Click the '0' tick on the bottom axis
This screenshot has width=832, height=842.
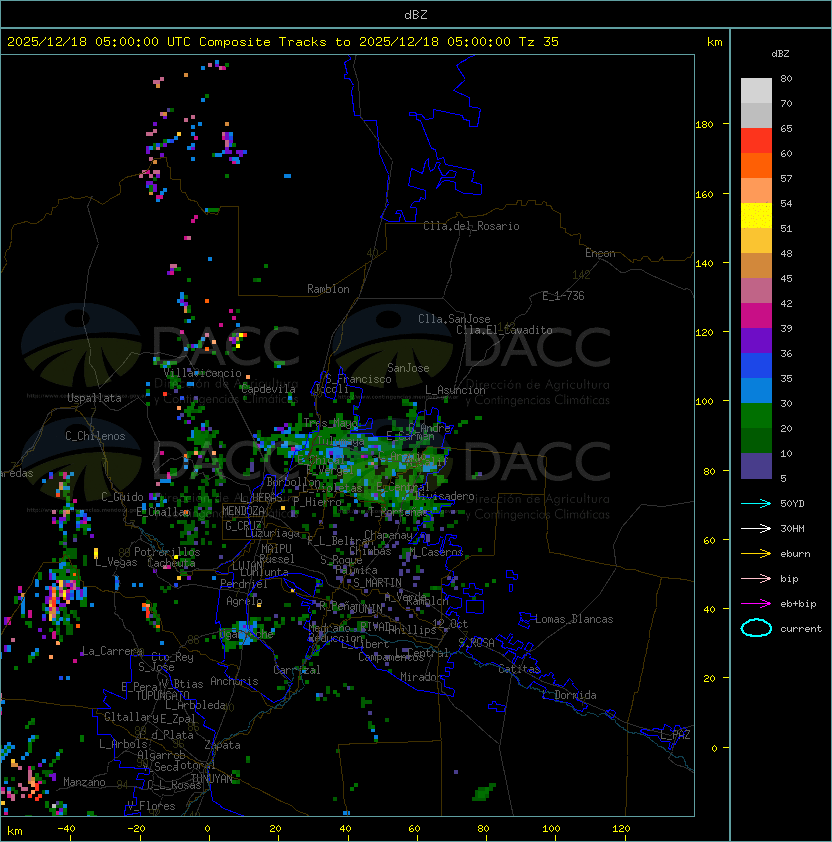coord(207,829)
